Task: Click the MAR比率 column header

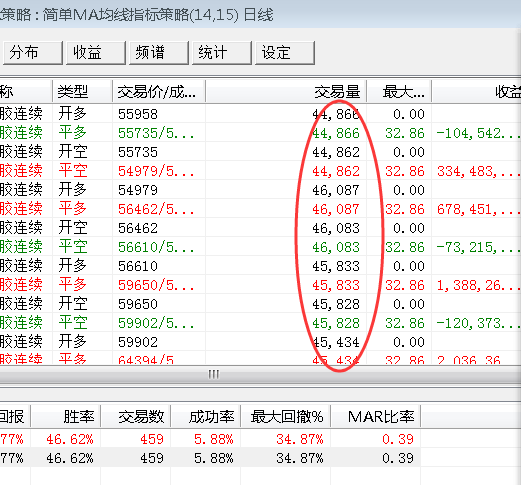Action: click(376, 417)
